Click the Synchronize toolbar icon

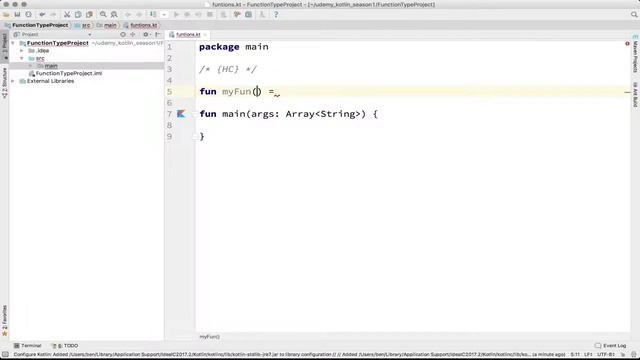(29, 15)
